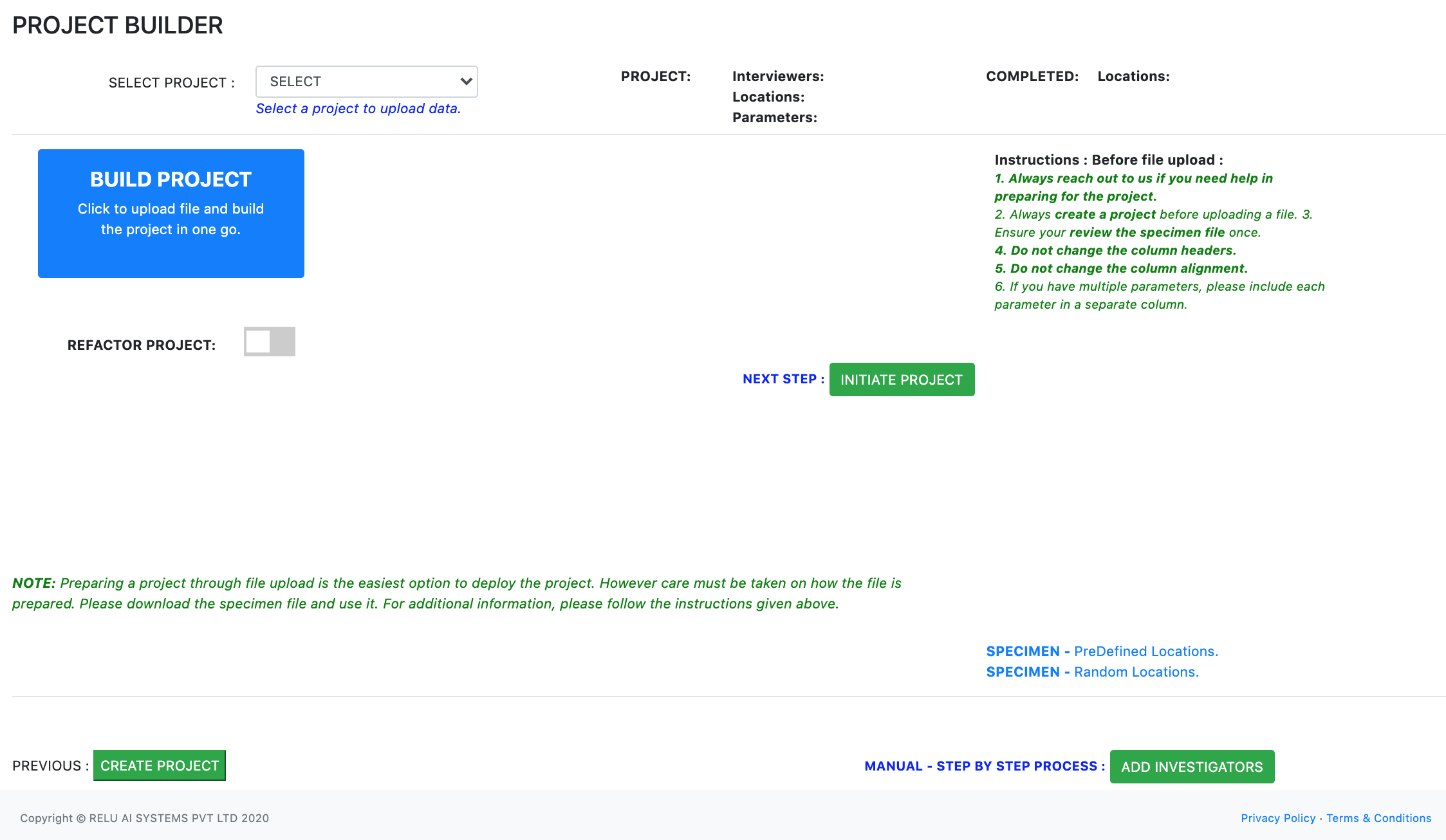Click the 'NOTE:' paragraph text
Image resolution: width=1446 pixels, height=840 pixels.
click(457, 593)
